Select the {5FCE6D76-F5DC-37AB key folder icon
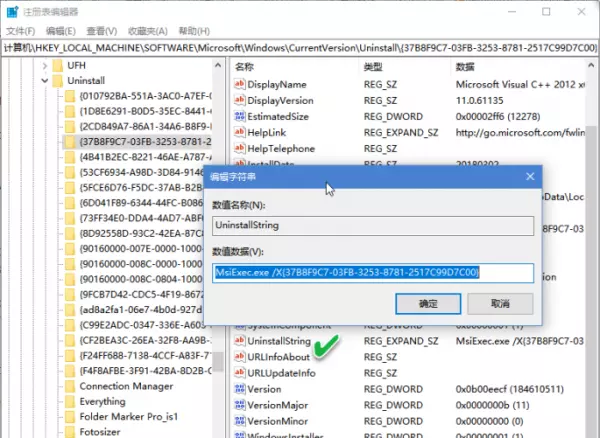The height and width of the screenshot is (438, 600). (x=70, y=187)
